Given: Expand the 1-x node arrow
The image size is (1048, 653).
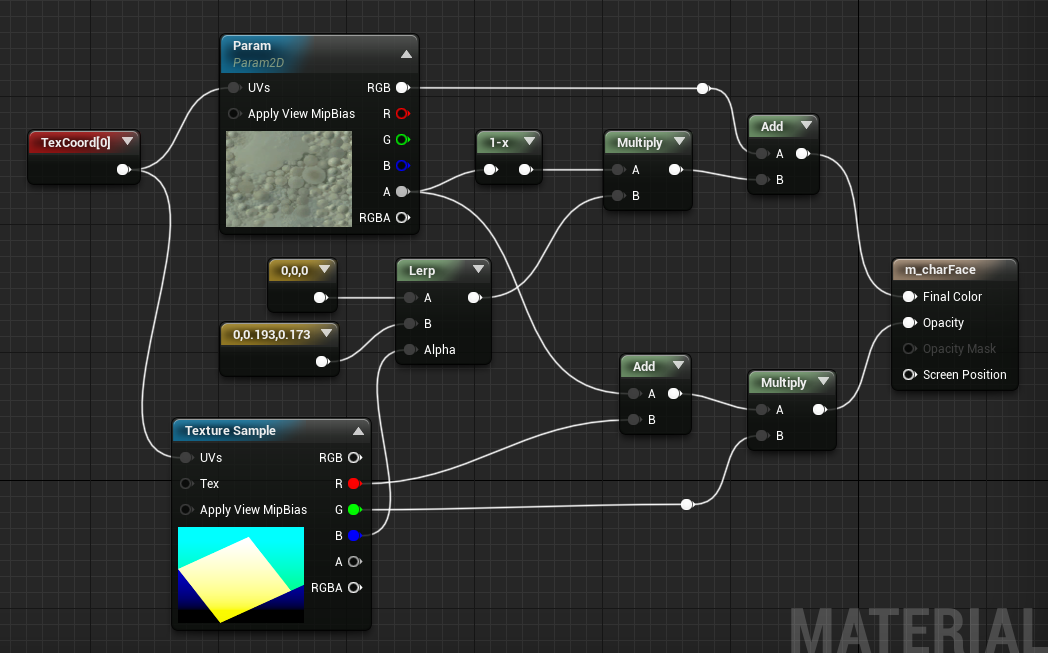Looking at the screenshot, I should click(x=529, y=142).
